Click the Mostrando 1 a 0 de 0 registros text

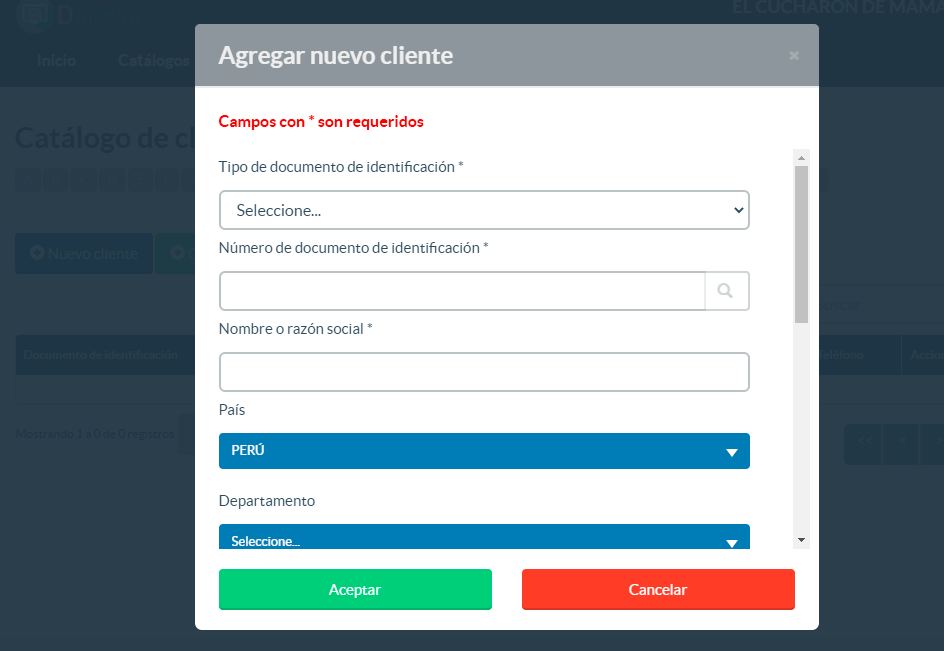tap(95, 434)
